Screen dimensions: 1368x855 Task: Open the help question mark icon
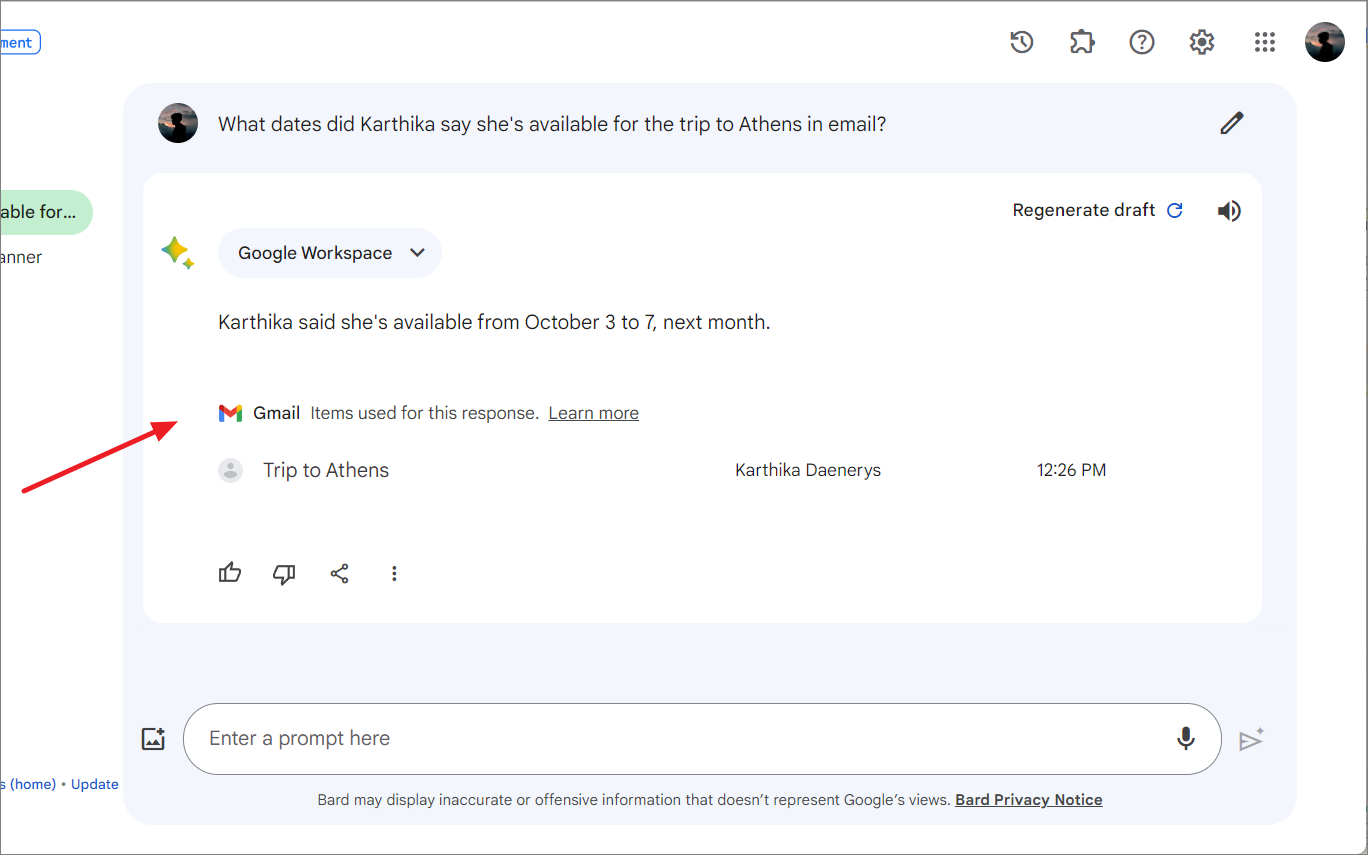1142,42
